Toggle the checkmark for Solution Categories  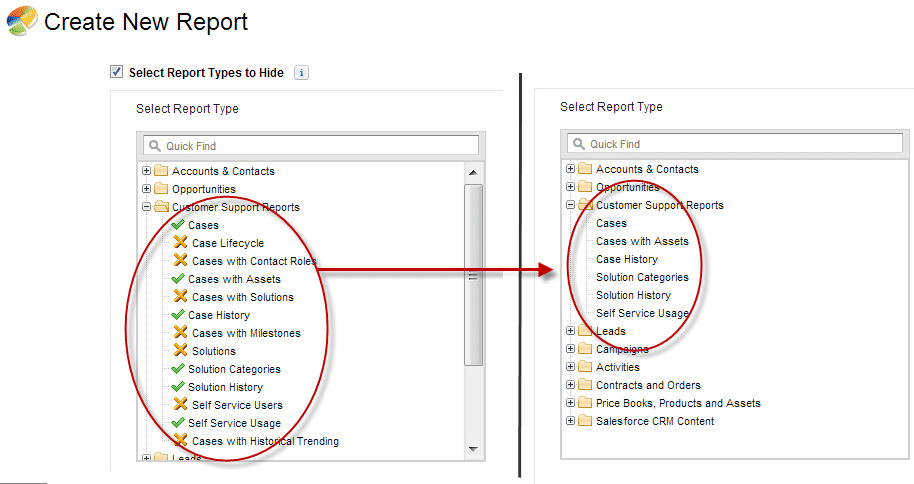pyautogui.click(x=178, y=369)
